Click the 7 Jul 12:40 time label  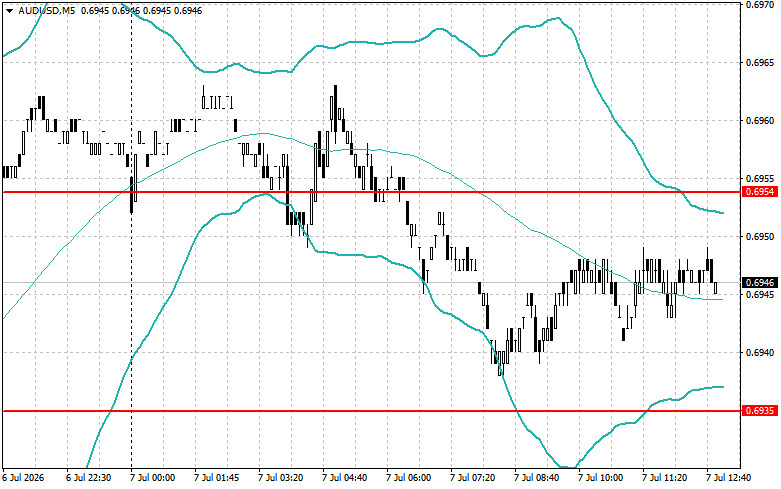[729, 478]
